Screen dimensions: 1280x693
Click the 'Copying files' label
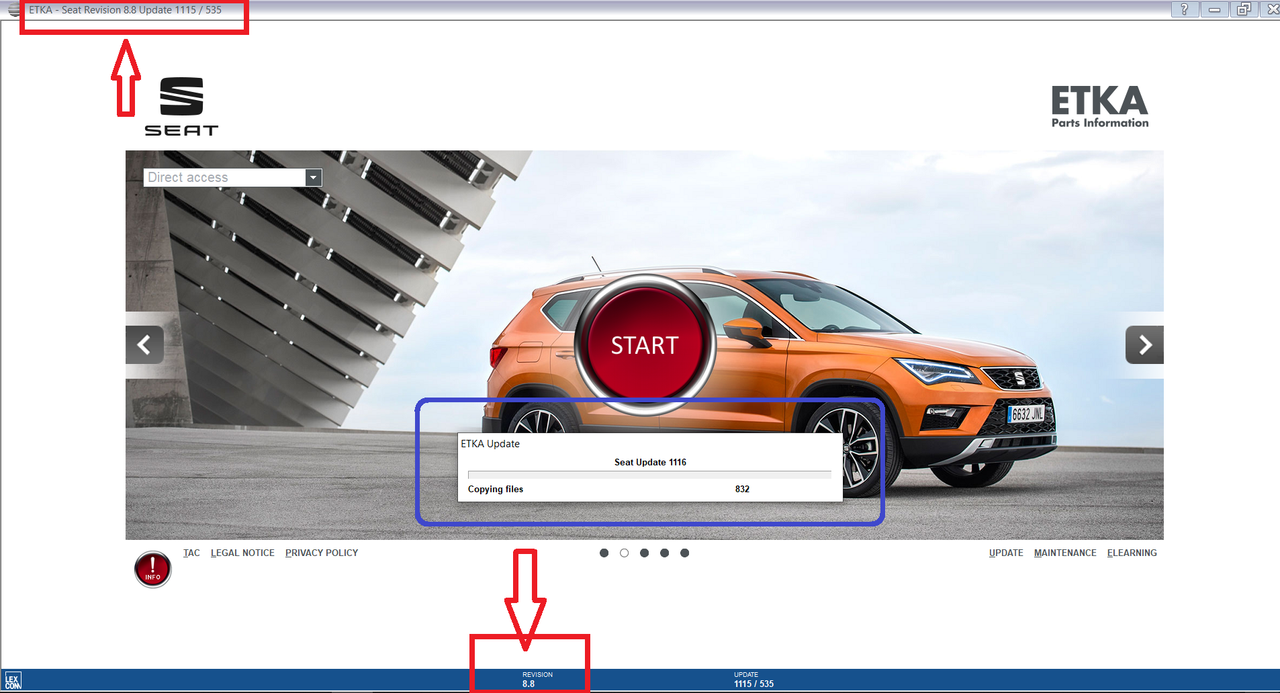pyautogui.click(x=496, y=489)
